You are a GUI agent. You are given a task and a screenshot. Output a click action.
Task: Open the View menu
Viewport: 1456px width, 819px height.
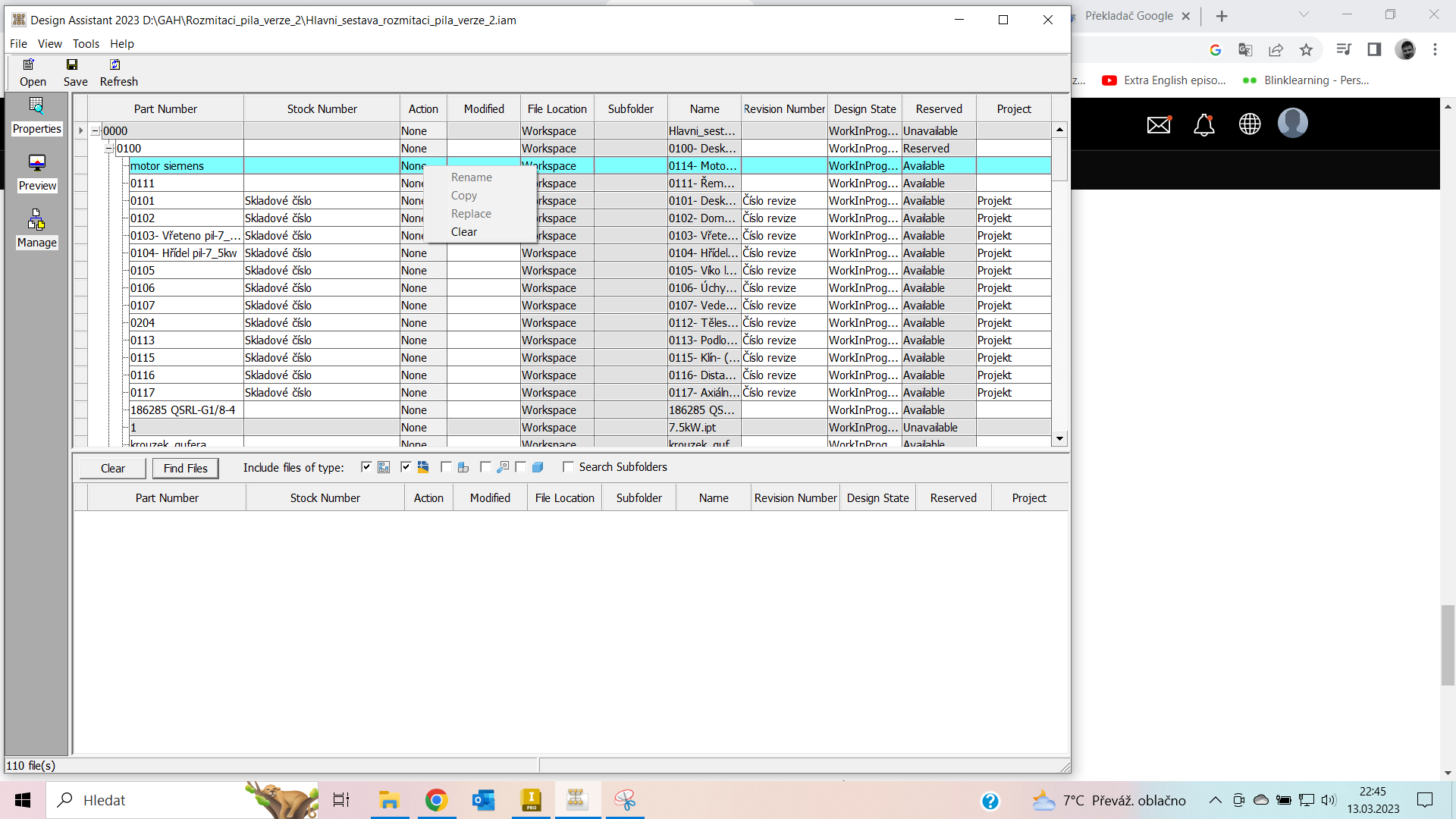click(x=50, y=44)
